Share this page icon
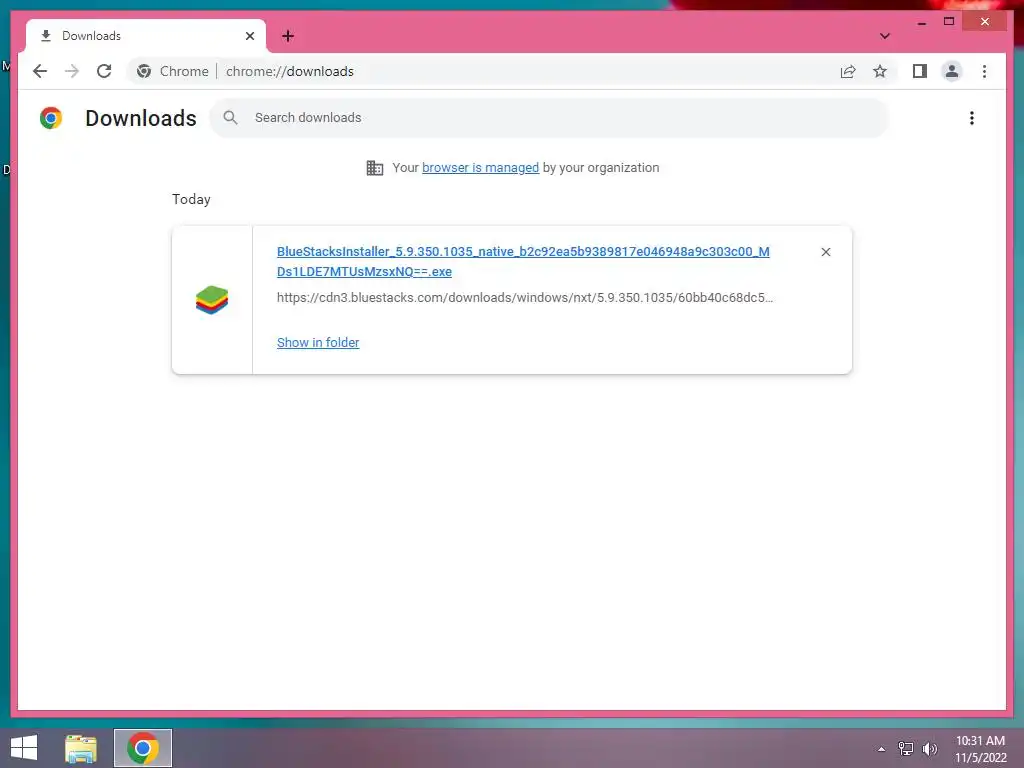The width and height of the screenshot is (1024, 768). [848, 71]
